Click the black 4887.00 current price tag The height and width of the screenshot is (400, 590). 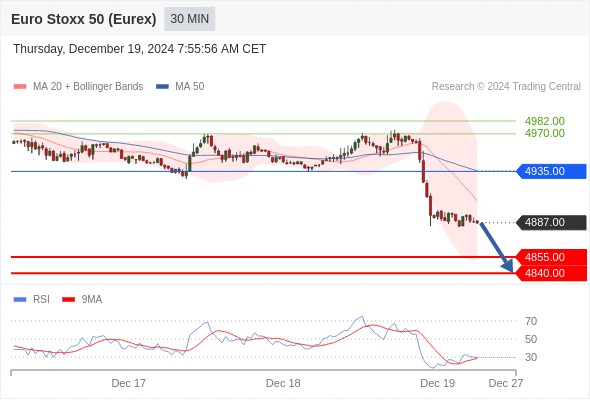click(551, 222)
